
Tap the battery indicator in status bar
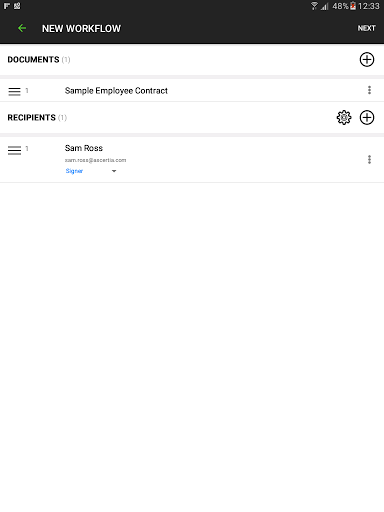coord(353,6)
